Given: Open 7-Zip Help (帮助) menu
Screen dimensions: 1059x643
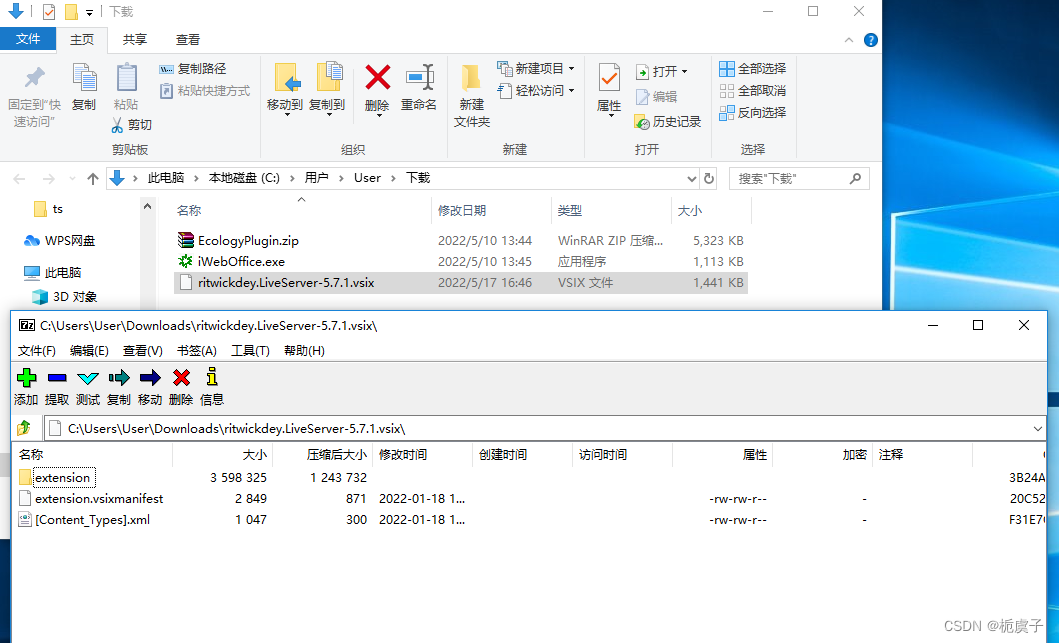Looking at the screenshot, I should (x=304, y=351).
